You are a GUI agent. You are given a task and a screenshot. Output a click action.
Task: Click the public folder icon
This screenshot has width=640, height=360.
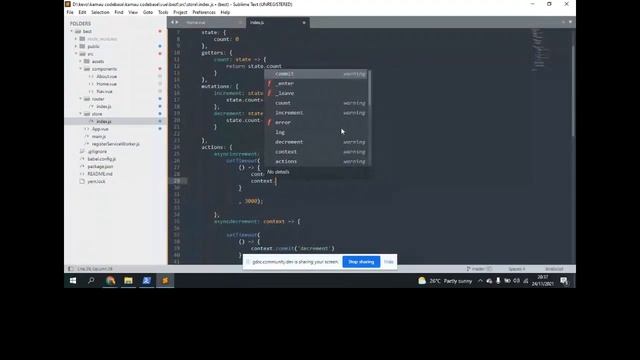[82, 46]
